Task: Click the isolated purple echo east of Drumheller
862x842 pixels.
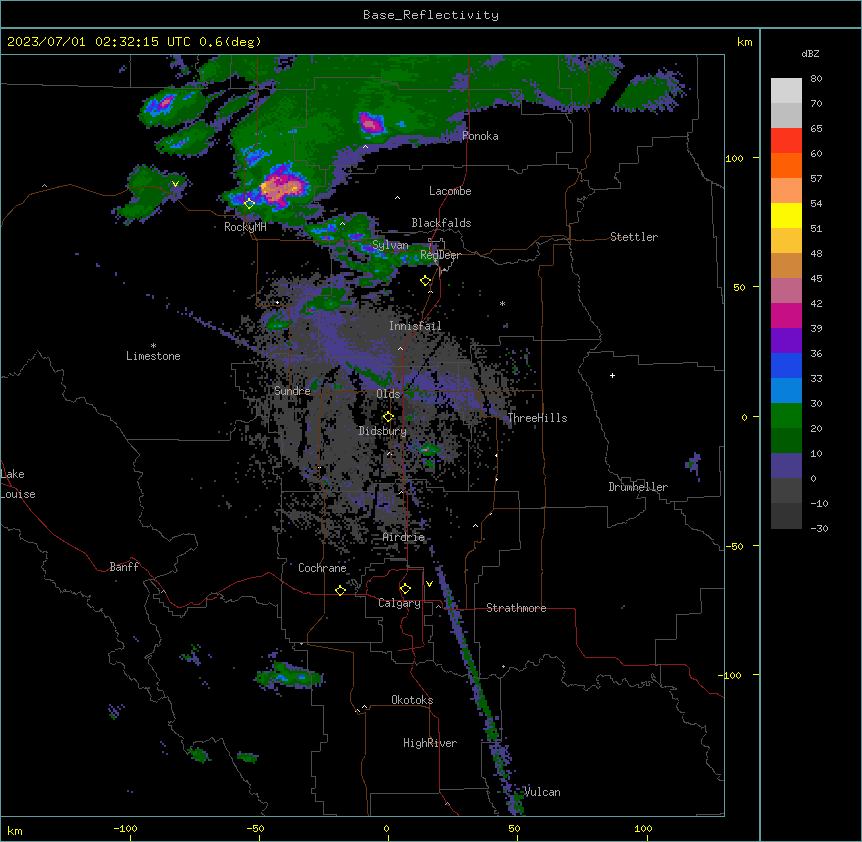Action: [x=694, y=464]
